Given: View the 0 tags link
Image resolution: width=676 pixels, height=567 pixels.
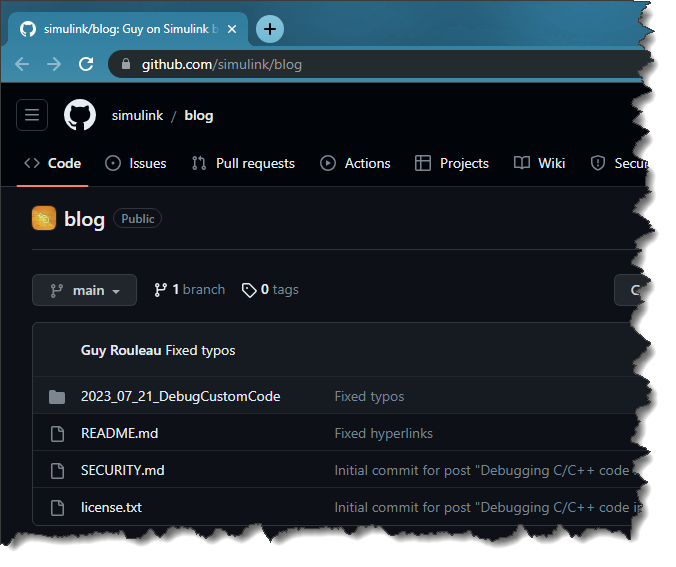Looking at the screenshot, I should (x=271, y=290).
